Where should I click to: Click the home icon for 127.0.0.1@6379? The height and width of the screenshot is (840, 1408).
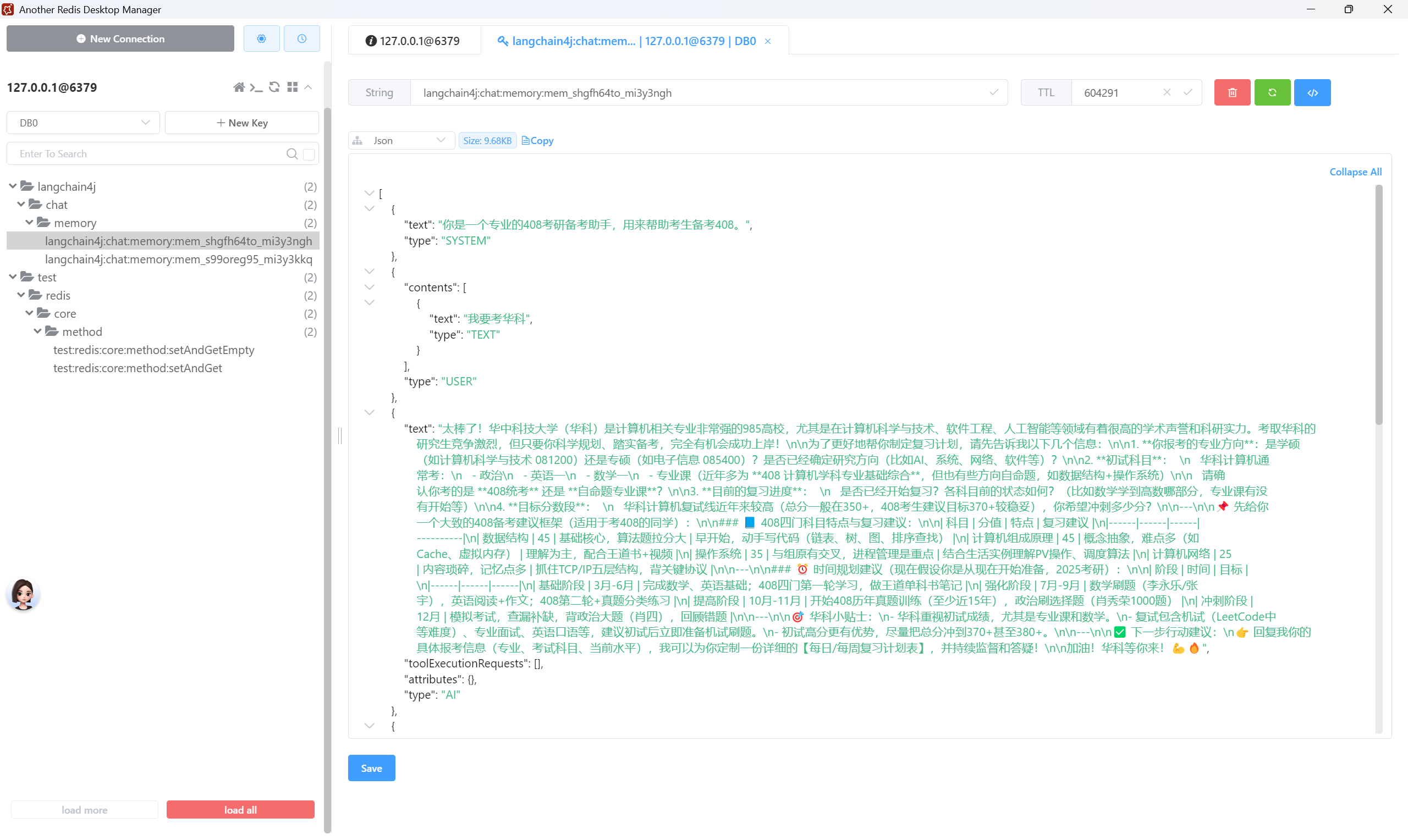pos(239,87)
